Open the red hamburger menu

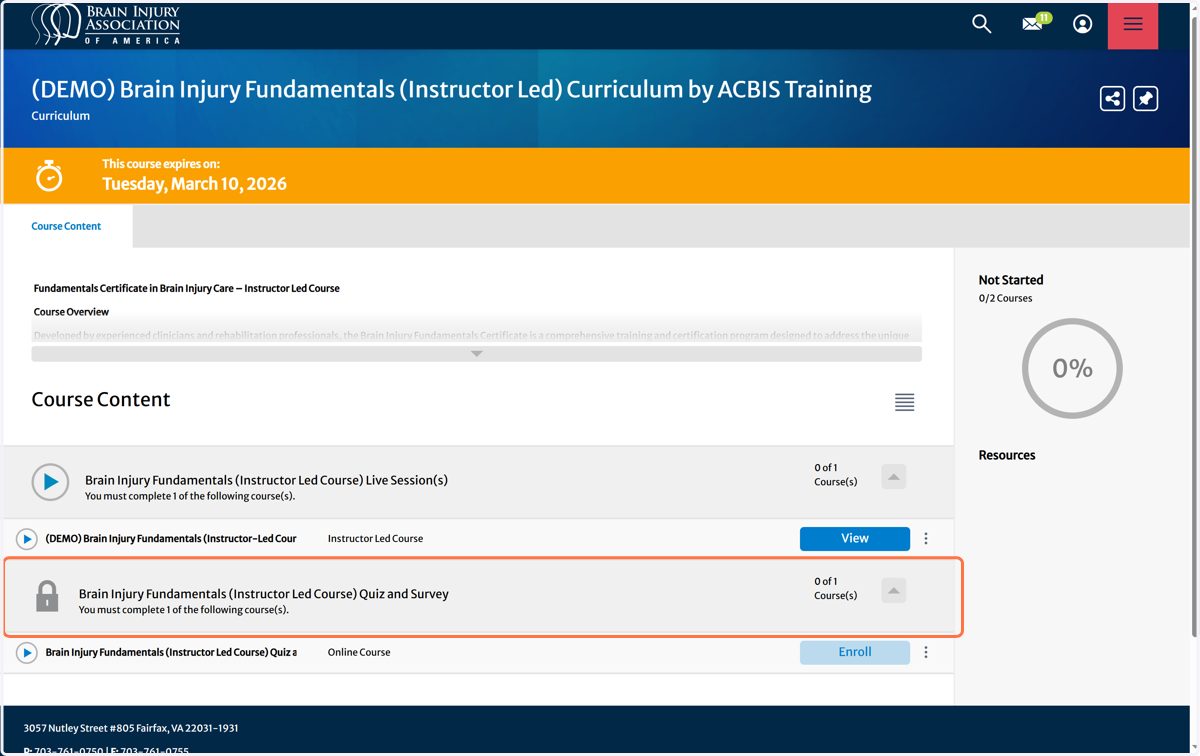[1133, 25]
